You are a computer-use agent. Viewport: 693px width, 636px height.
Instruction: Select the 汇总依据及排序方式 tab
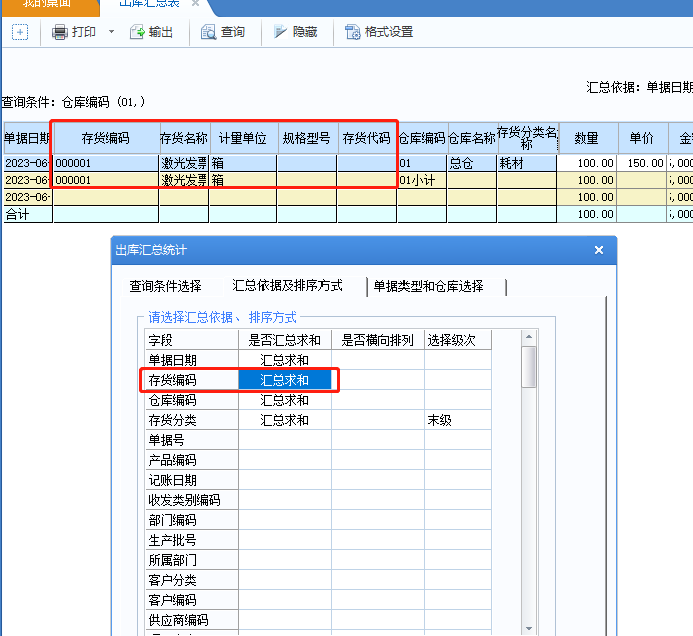[287, 286]
